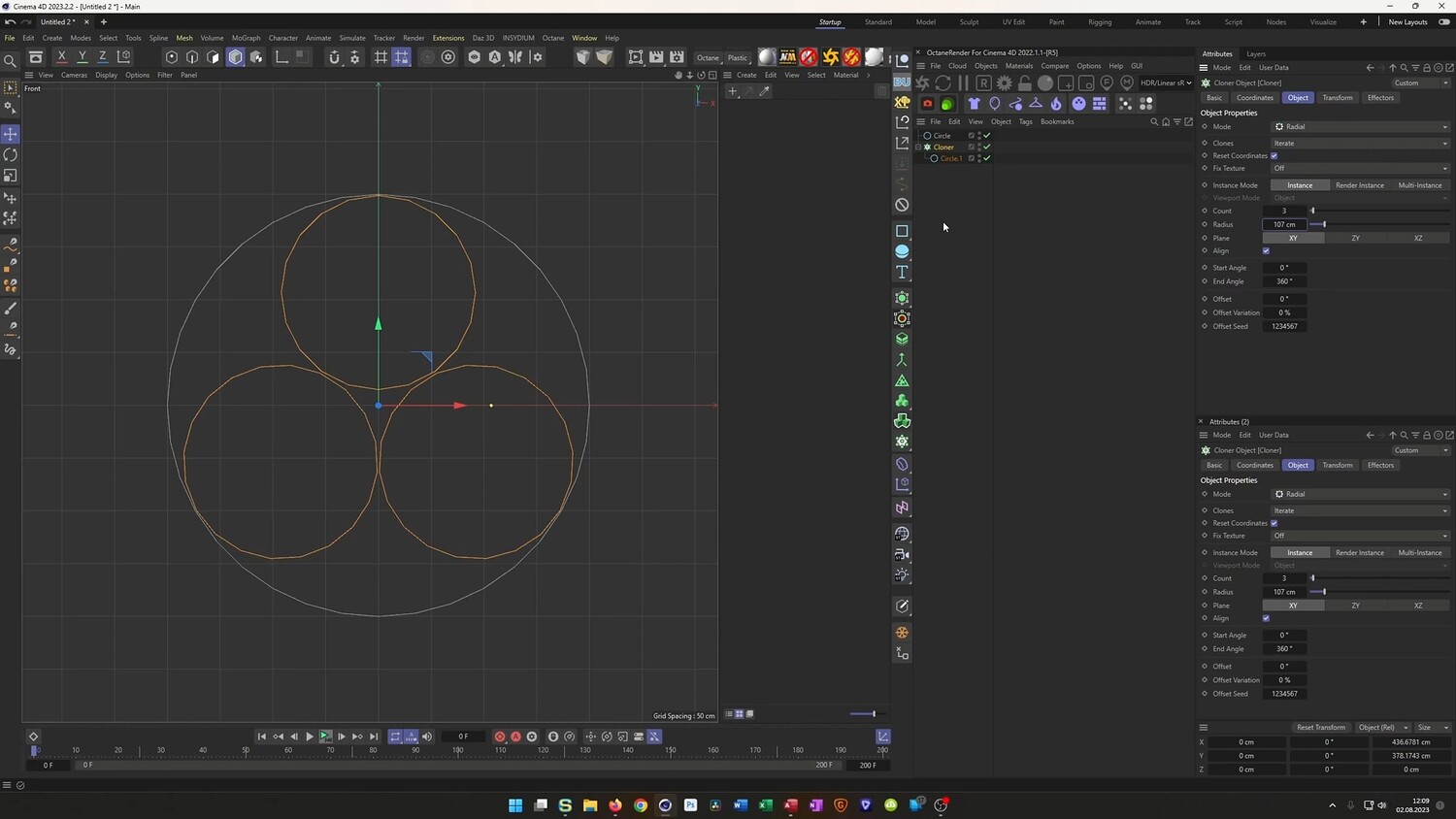Set Plane to XZ in lower Attributes
Screen dimensions: 1456x819
(x=1418, y=606)
